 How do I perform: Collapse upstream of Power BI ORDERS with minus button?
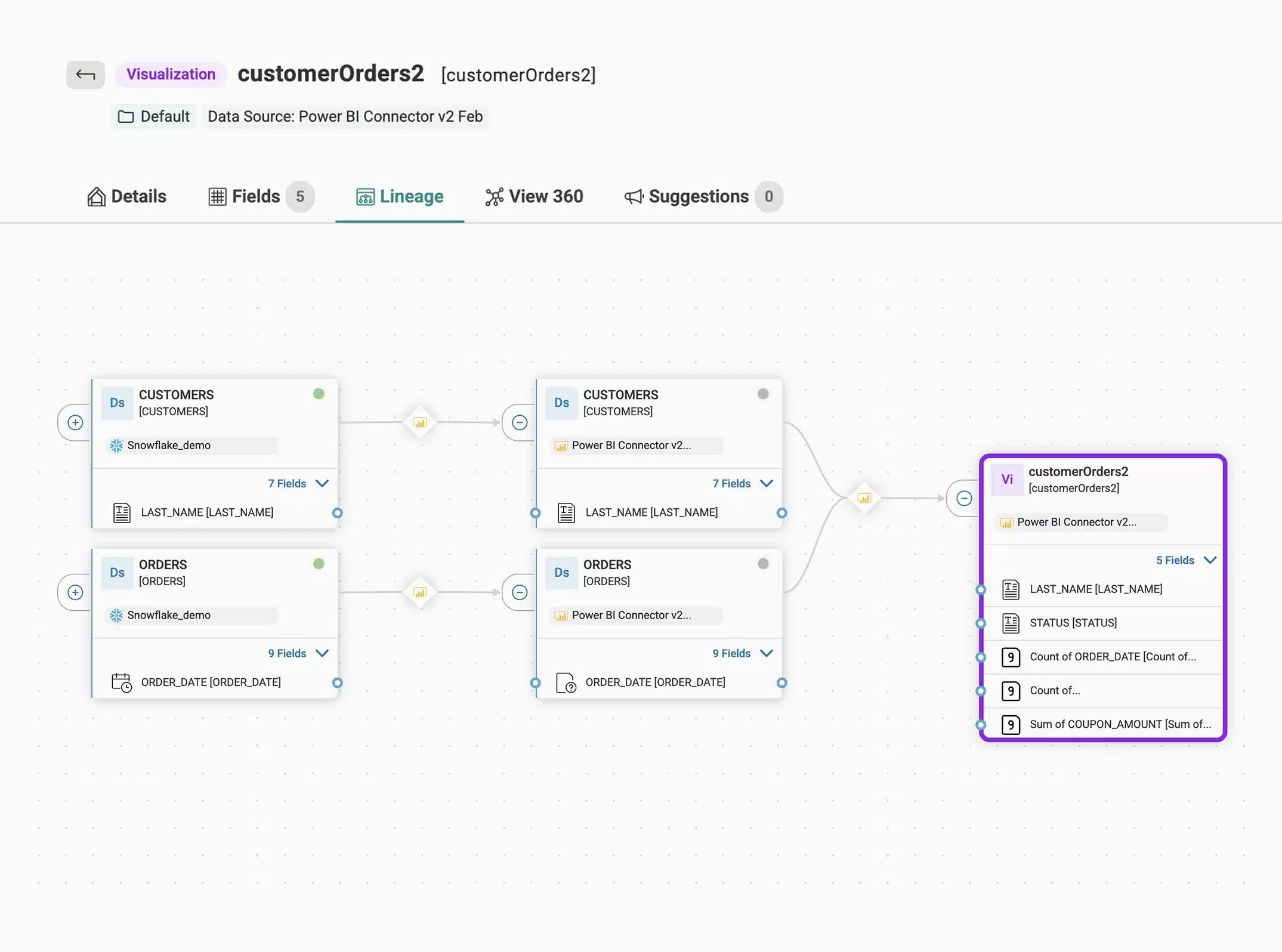point(520,592)
